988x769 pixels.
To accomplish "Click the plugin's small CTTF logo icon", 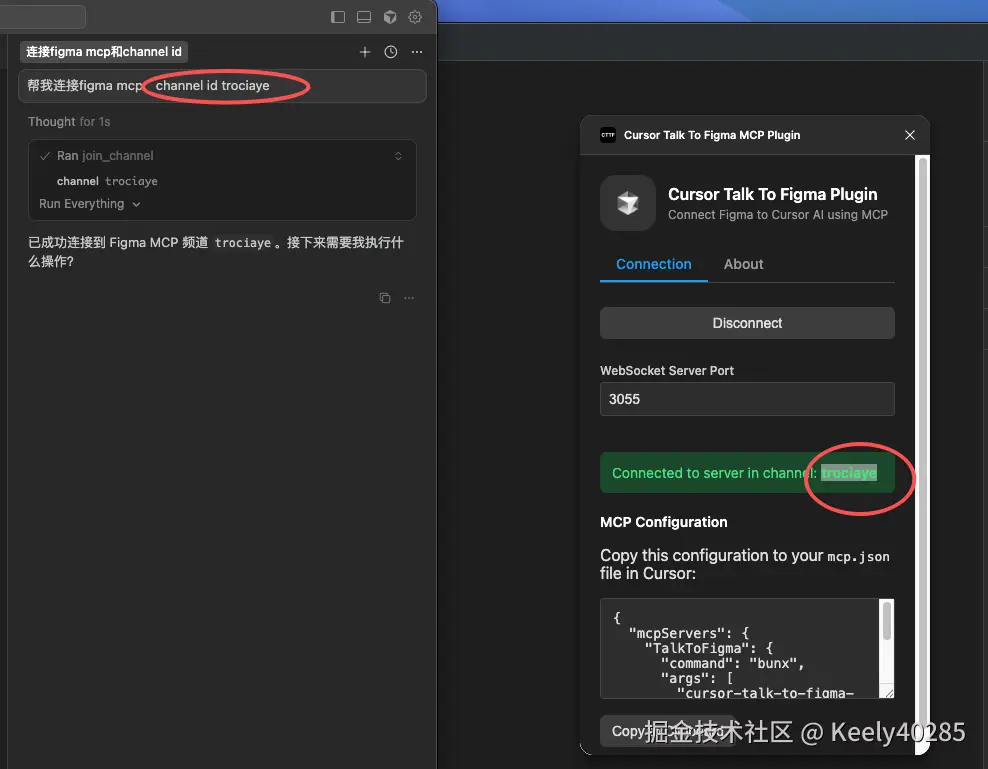I will pos(607,135).
